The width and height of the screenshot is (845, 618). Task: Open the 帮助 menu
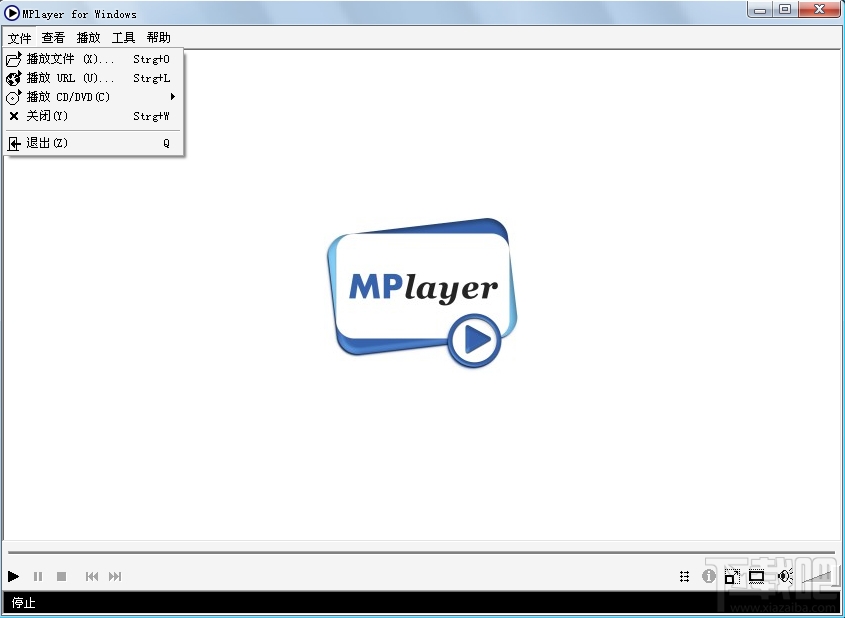[x=158, y=37]
